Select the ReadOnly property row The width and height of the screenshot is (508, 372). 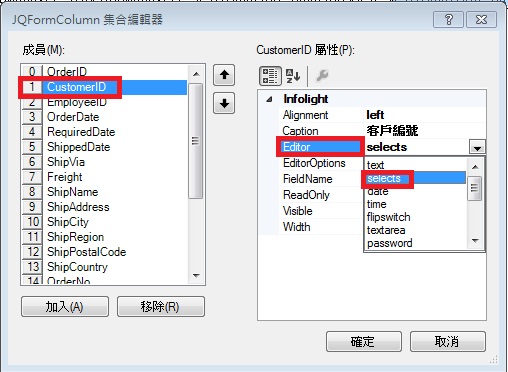coord(321,195)
